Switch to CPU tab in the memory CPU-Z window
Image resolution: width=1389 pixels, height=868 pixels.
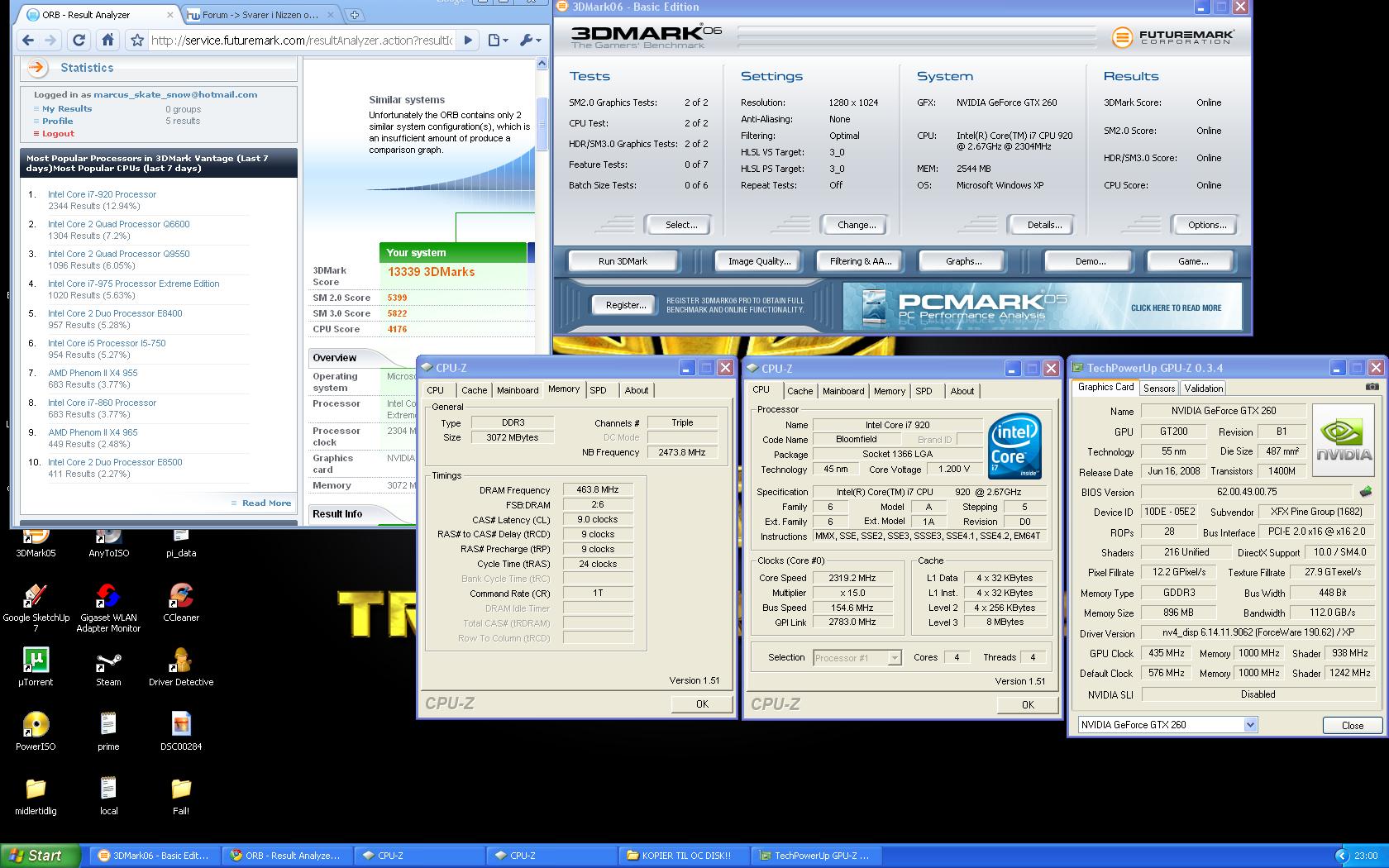[436, 390]
